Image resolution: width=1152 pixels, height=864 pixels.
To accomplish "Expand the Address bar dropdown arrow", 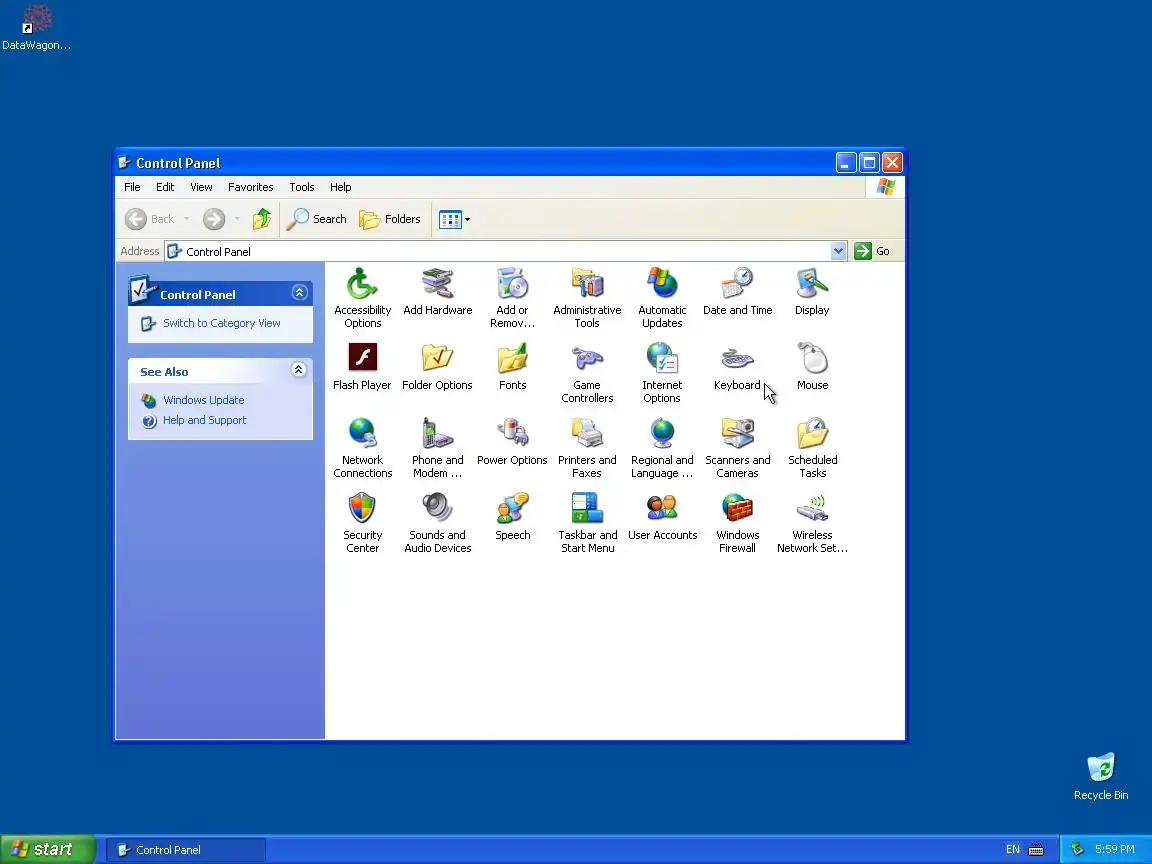I will pyautogui.click(x=838, y=251).
